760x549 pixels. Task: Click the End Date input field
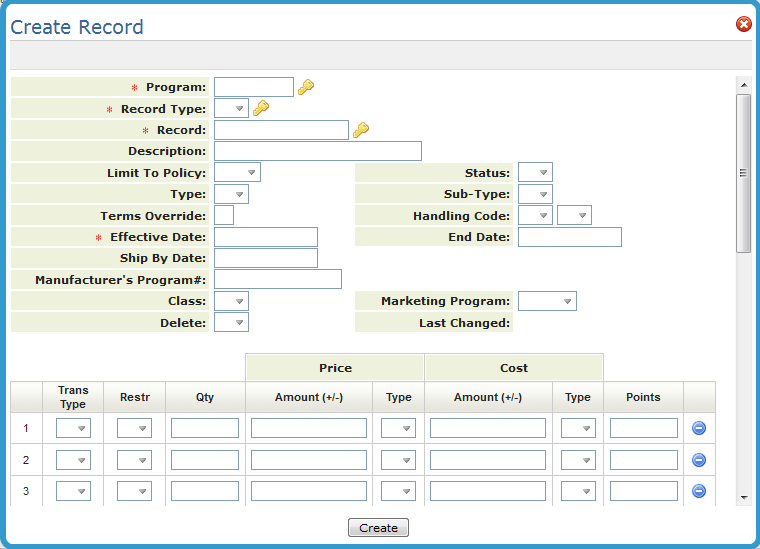tap(569, 237)
